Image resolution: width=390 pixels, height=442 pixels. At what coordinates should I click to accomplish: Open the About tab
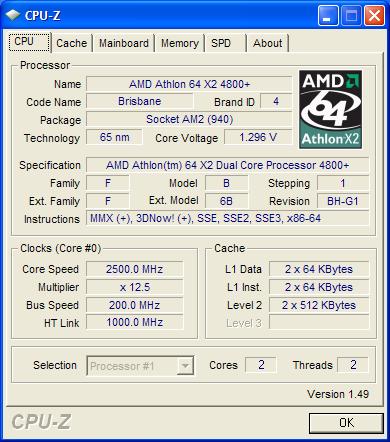pyautogui.click(x=268, y=43)
